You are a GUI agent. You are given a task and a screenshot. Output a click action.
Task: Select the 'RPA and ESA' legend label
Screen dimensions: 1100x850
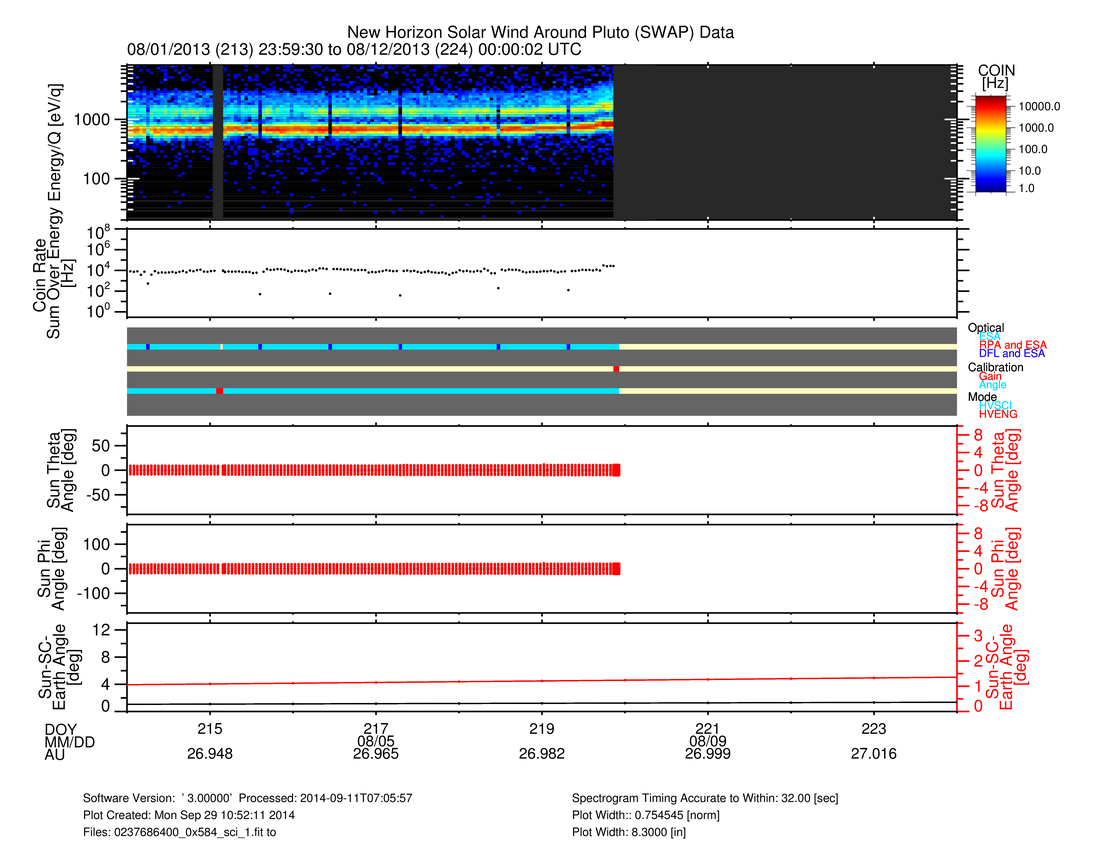pyautogui.click(x=1012, y=345)
